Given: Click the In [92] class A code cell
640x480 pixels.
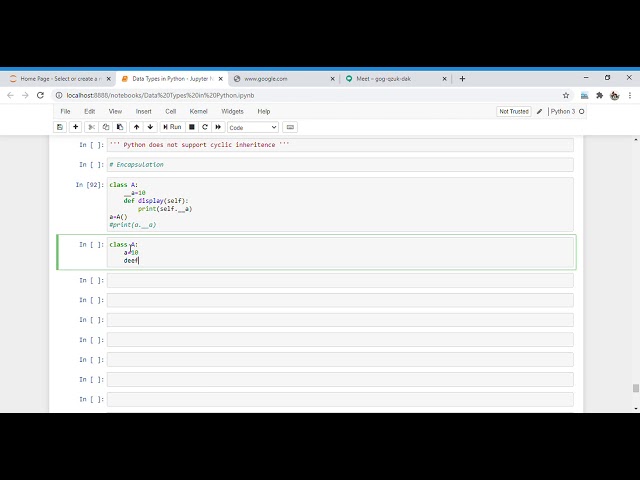Looking at the screenshot, I should tap(340, 204).
